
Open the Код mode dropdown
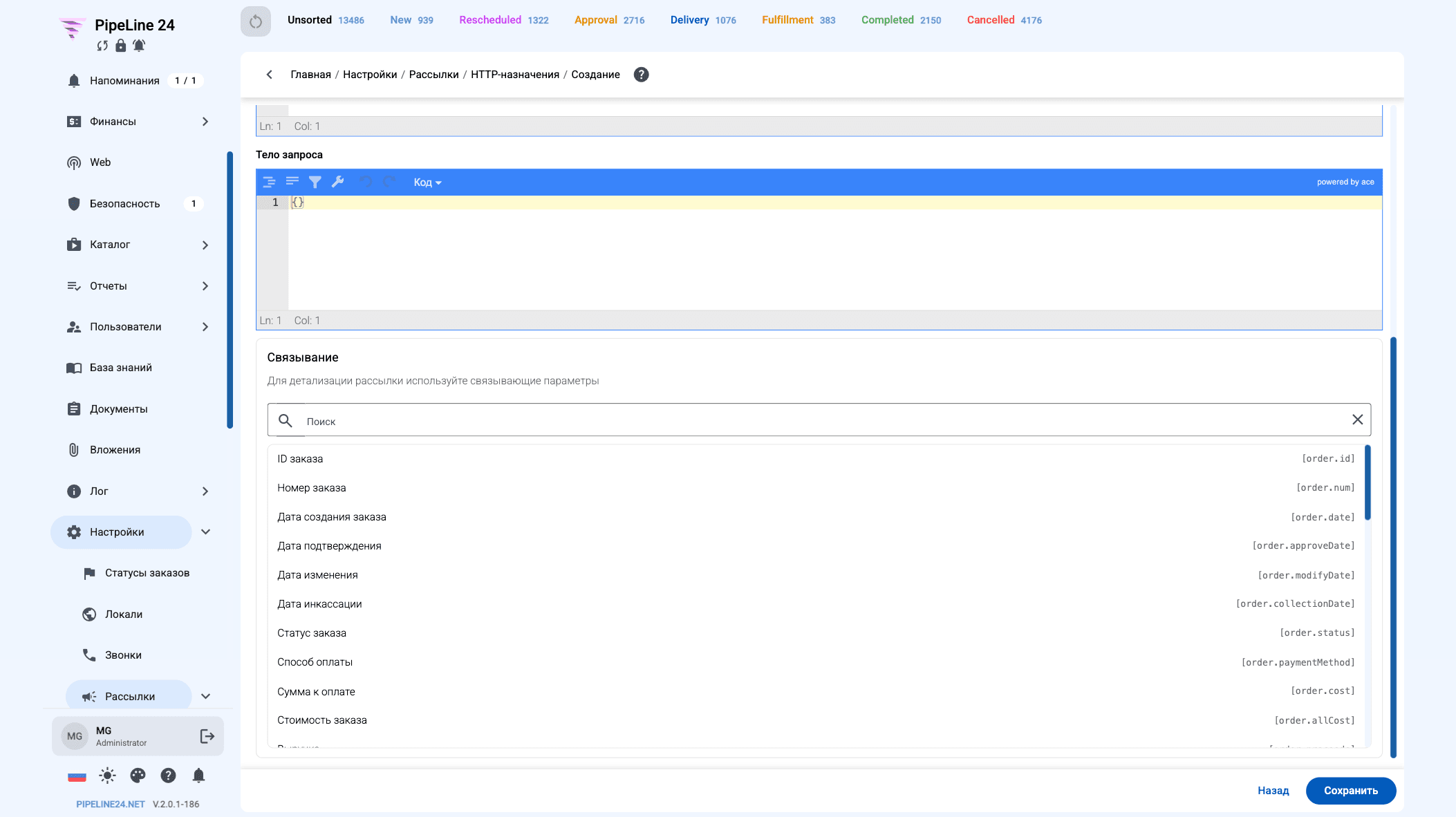(427, 182)
